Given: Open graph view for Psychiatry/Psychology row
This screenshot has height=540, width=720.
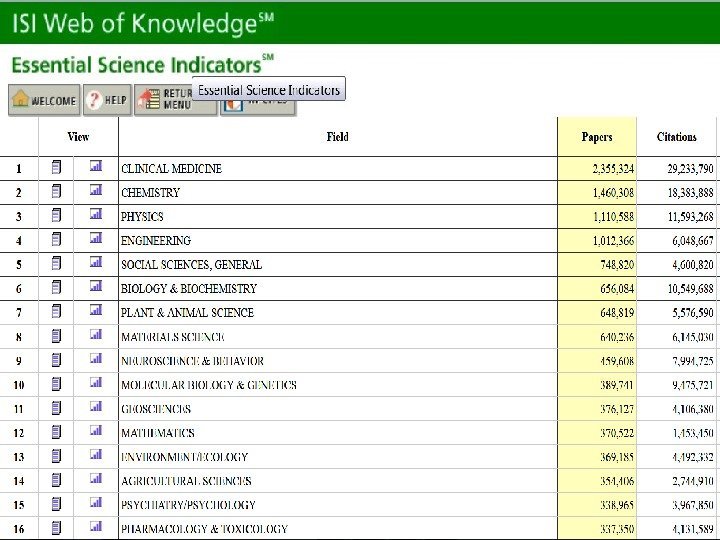Looking at the screenshot, I should (96, 502).
